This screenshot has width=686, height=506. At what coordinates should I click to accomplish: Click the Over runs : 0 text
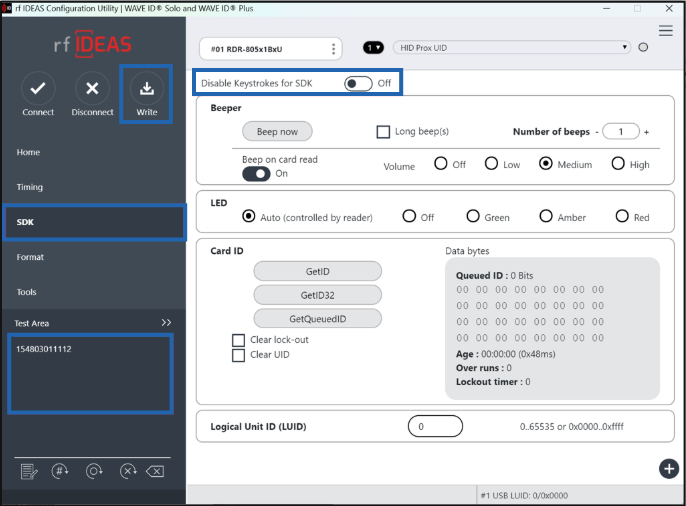[x=483, y=368]
